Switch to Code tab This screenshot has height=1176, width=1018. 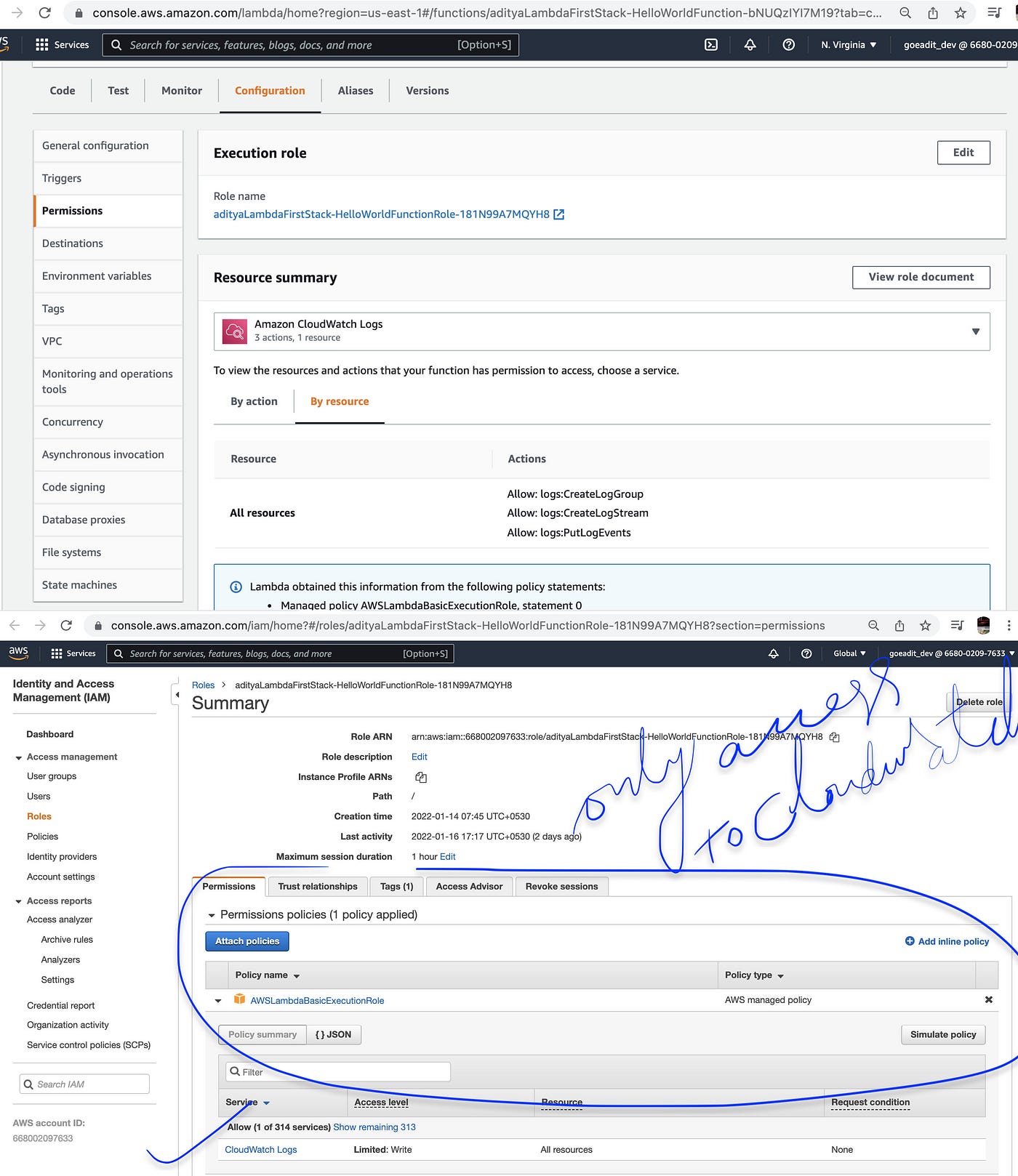point(63,91)
